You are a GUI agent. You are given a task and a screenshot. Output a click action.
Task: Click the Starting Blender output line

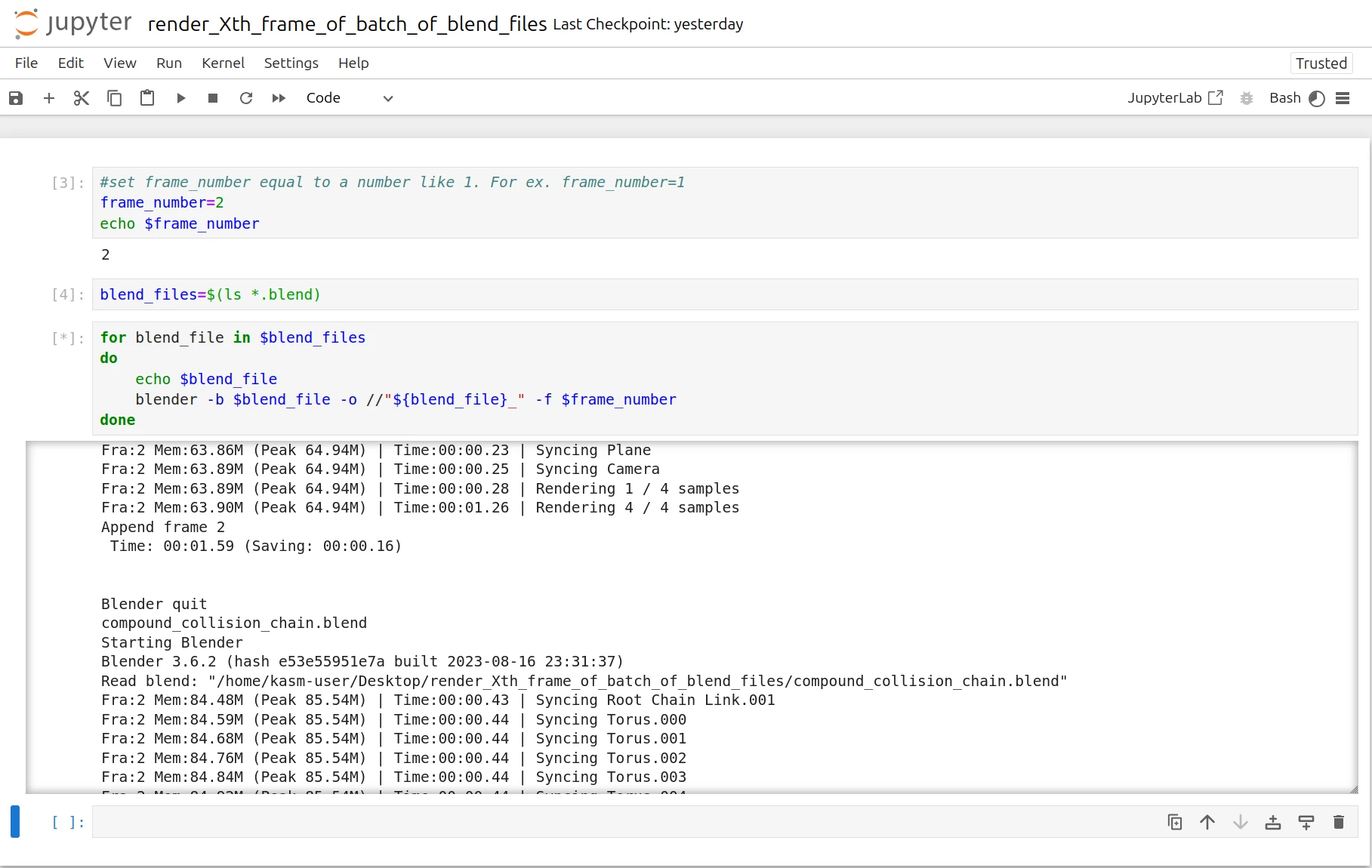pyautogui.click(x=172, y=642)
